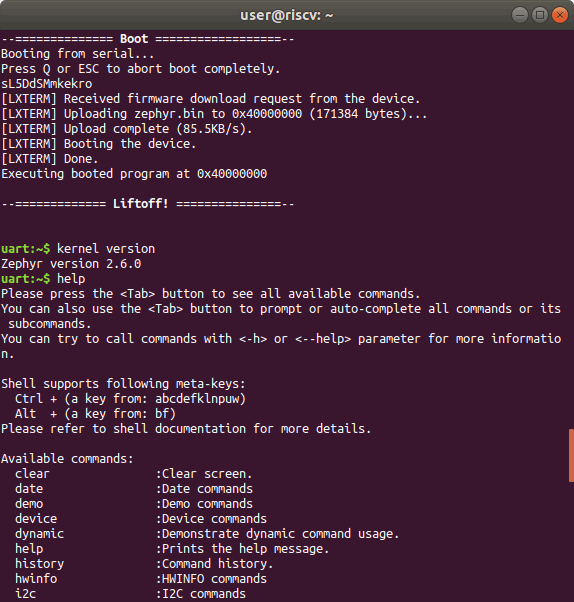
Task: Minimize the user@riscv terminal window
Action: [520, 15]
